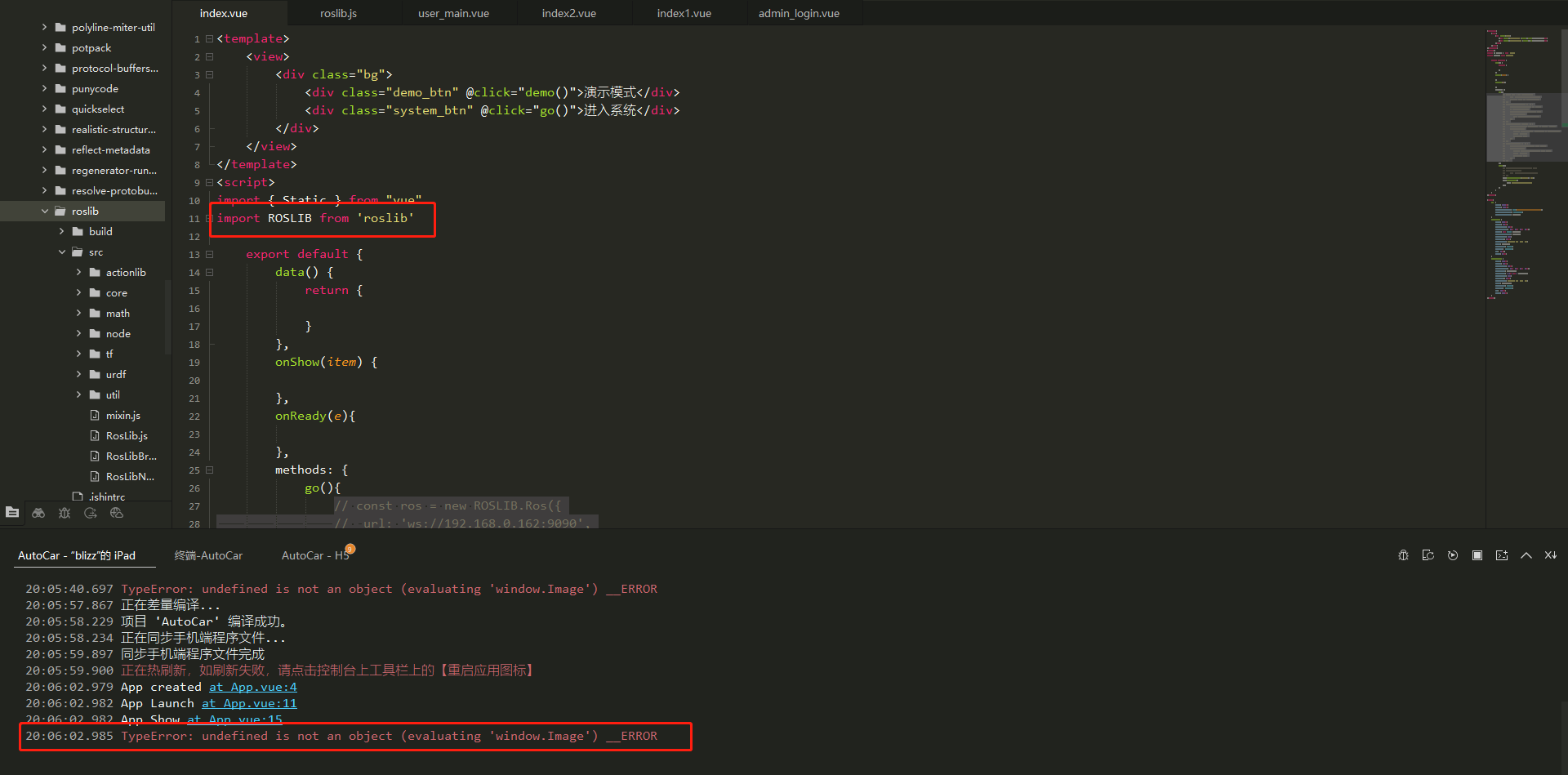Select mixin.js file icon in tree
This screenshot has height=775, width=1568.
pyautogui.click(x=95, y=415)
